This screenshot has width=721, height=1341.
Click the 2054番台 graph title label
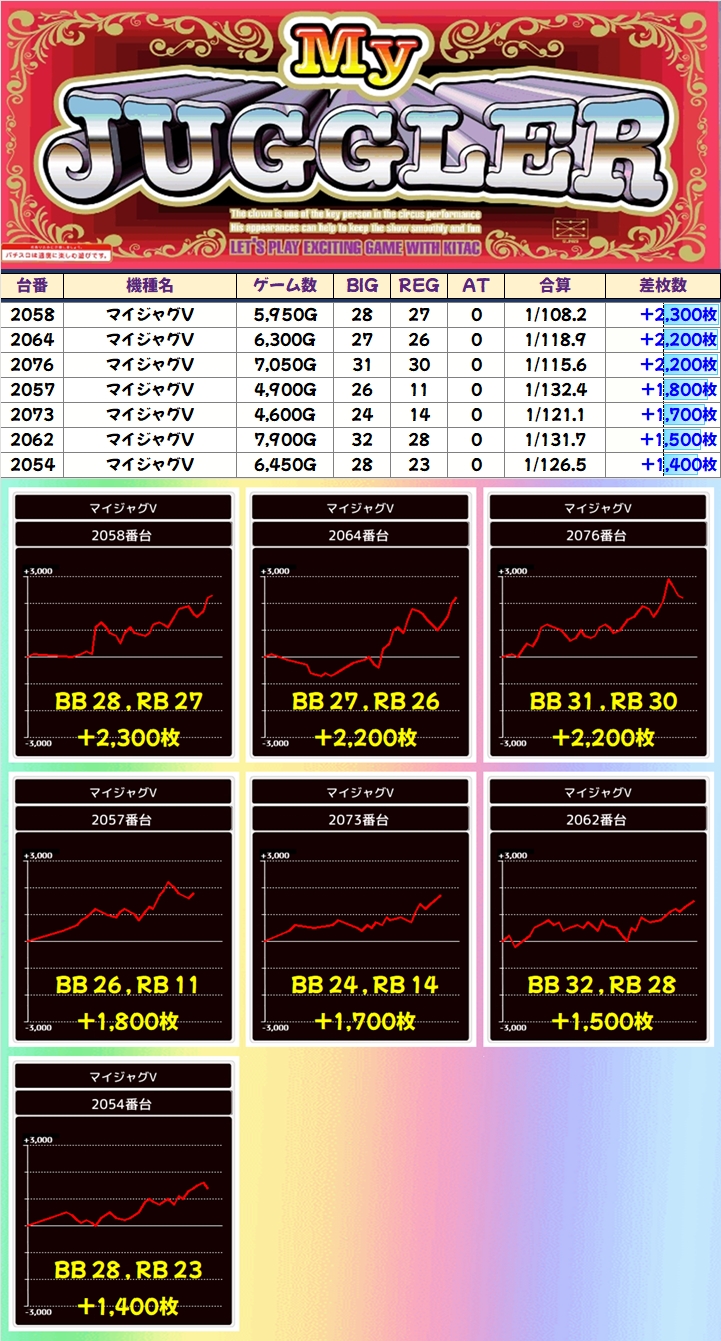point(123,1104)
